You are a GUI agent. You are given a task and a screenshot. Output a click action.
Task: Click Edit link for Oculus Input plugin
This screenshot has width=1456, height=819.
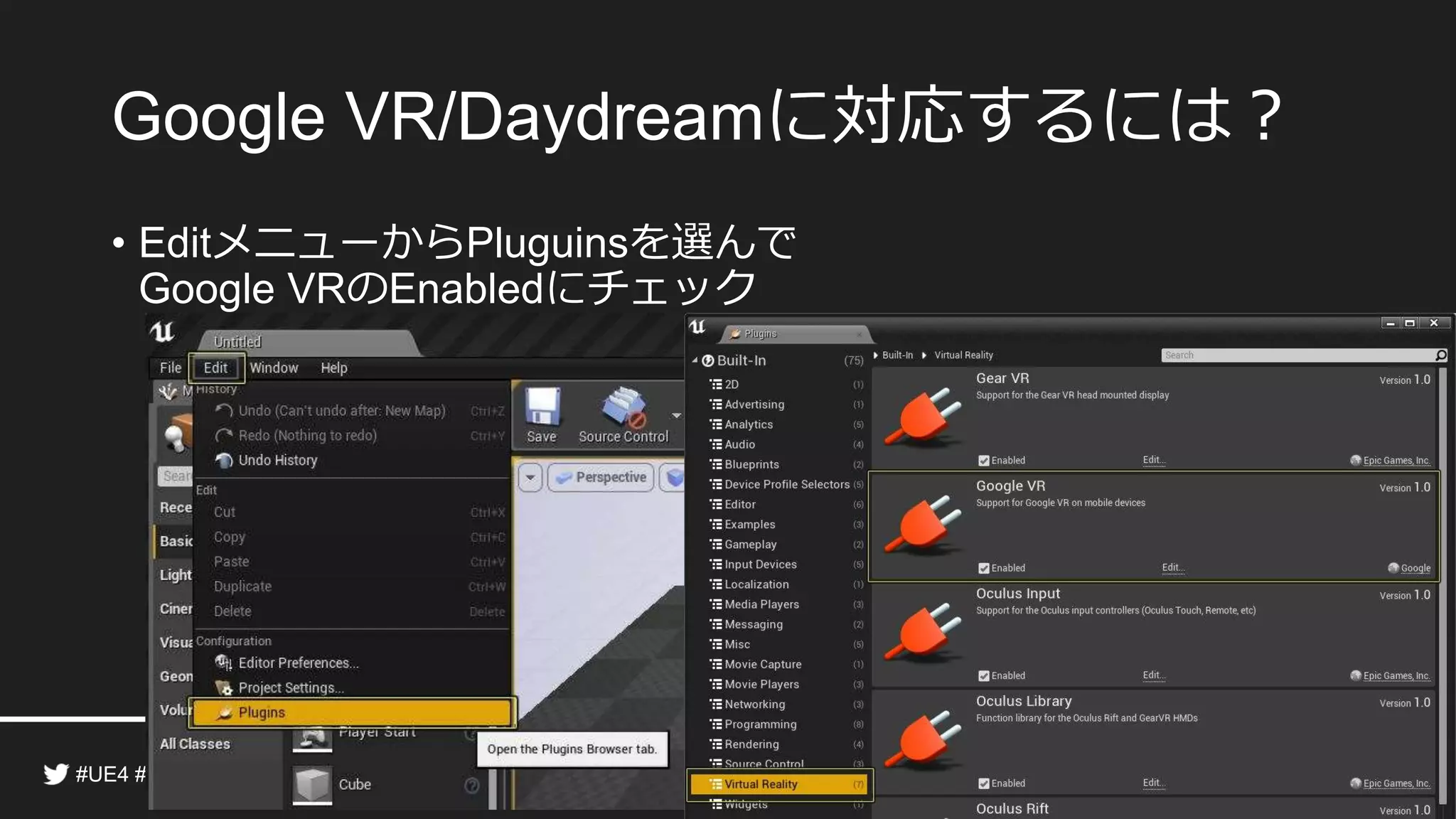tap(1154, 675)
